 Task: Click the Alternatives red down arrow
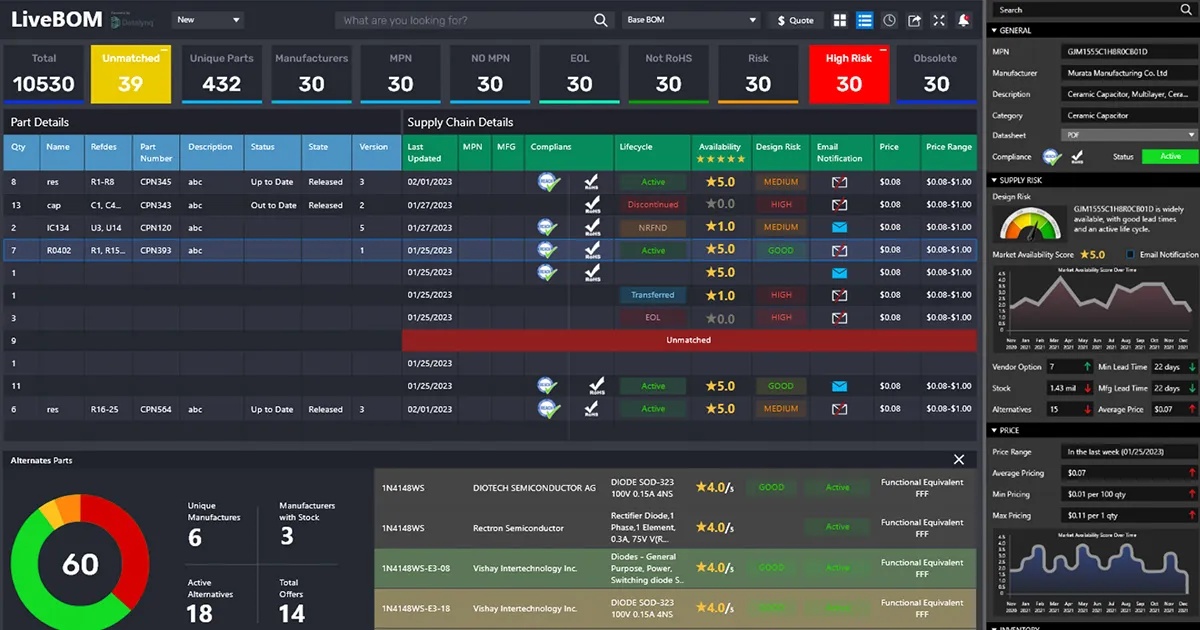click(x=1087, y=409)
